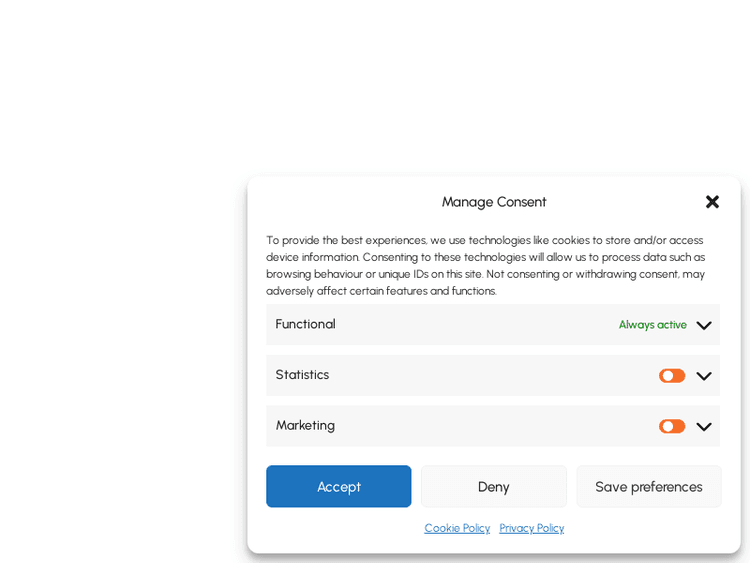750x563 pixels.
Task: Click the Save preferences button
Action: [648, 487]
